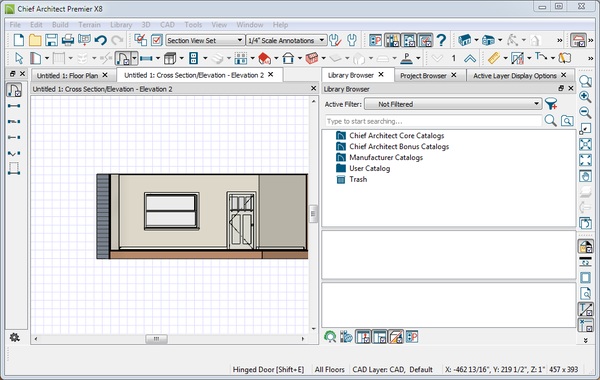Expand the cabinet tools dropdown arrow
Image resolution: width=600 pixels, height=380 pixels.
coord(181,59)
